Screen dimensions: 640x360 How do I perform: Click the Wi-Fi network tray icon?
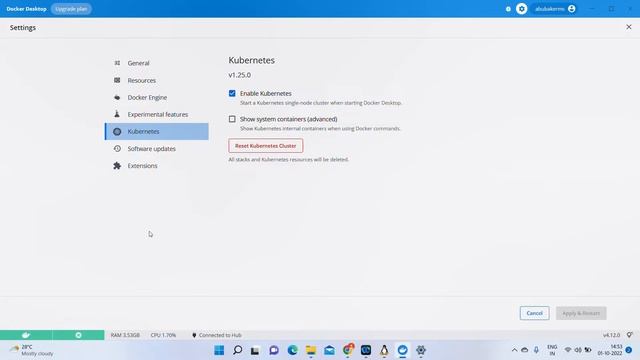(x=568, y=350)
